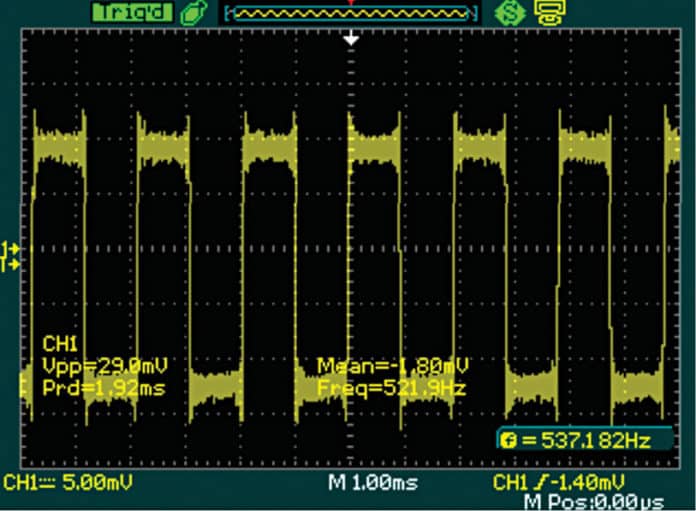The image size is (696, 511).
Task: Click the 537.182Hz counter readout
Action: pos(596,441)
